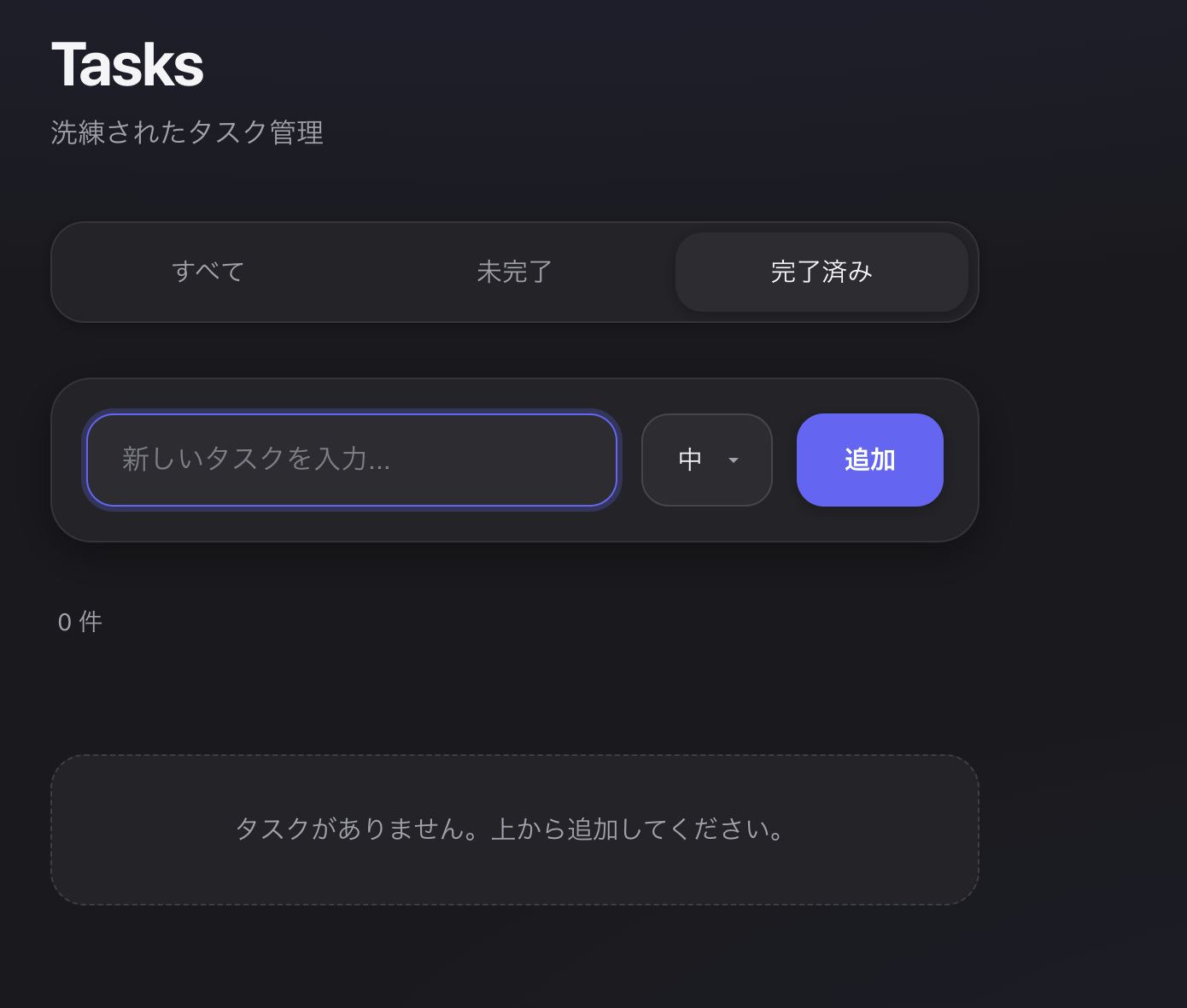This screenshot has height=1008, width=1187.
Task: Click the purple 追加 button
Action: pyautogui.click(x=870, y=460)
